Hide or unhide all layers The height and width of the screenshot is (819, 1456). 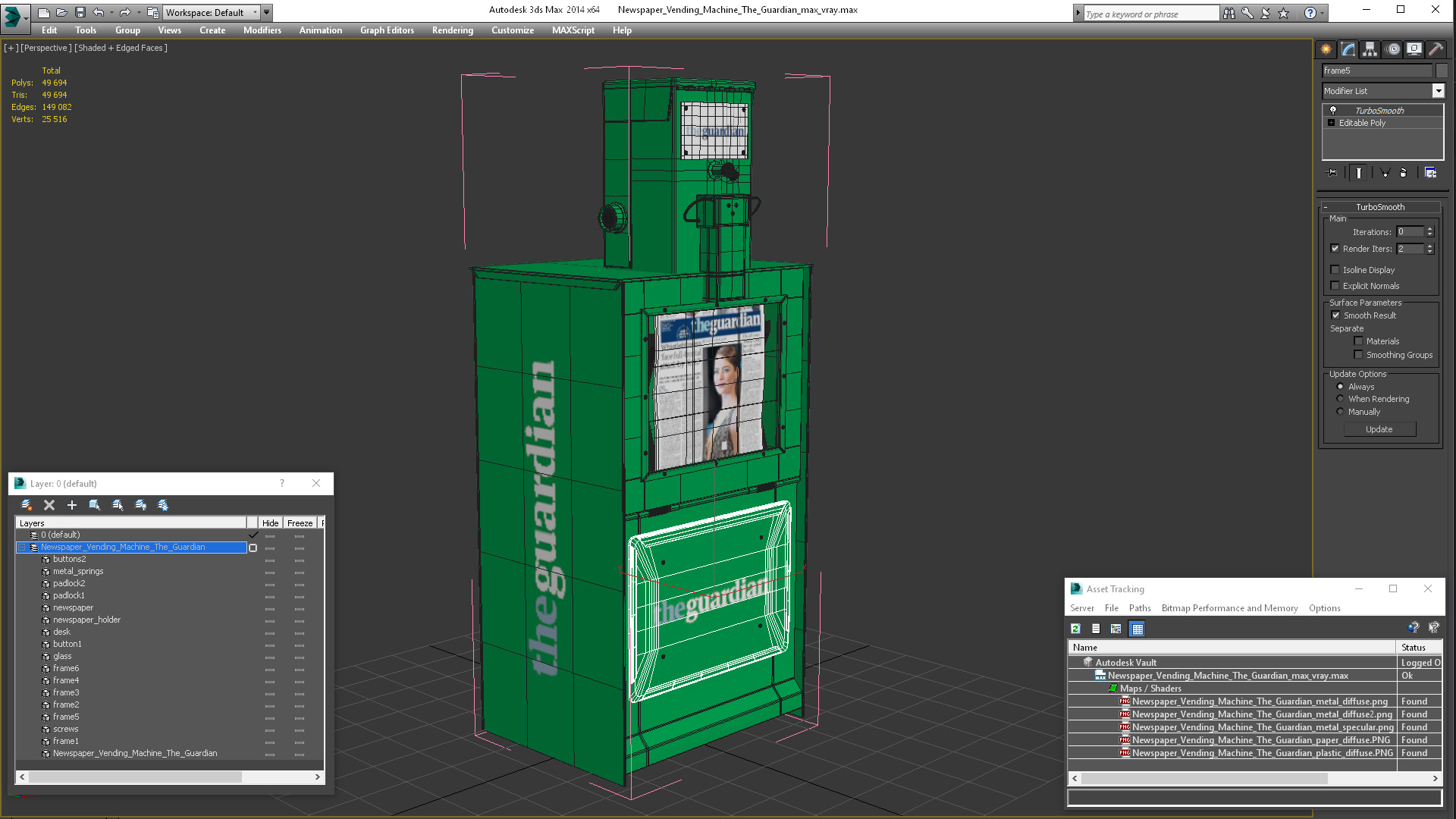(140, 505)
